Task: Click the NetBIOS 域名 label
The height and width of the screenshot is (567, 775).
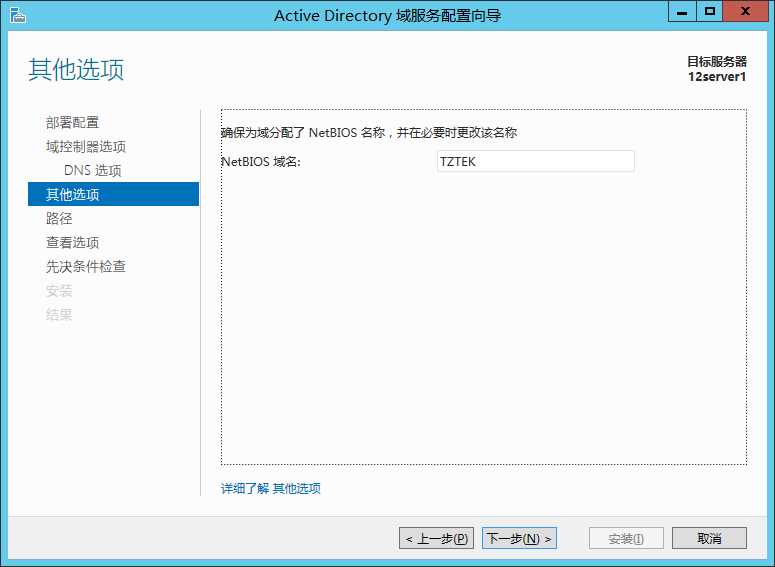Action: (261, 162)
